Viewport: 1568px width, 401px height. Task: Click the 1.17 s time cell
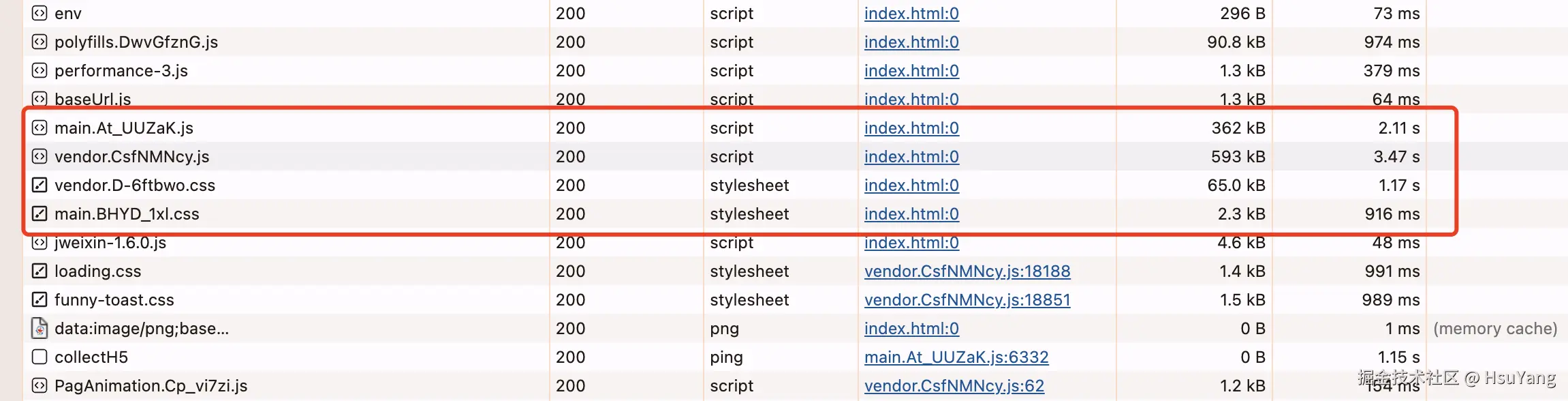tap(1399, 185)
